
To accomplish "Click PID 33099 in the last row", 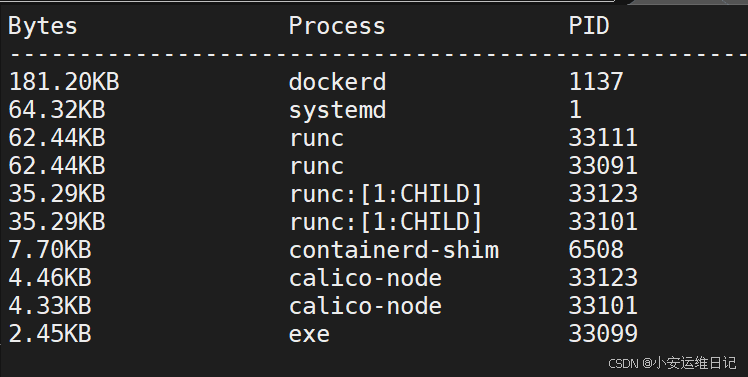I will 603,334.
